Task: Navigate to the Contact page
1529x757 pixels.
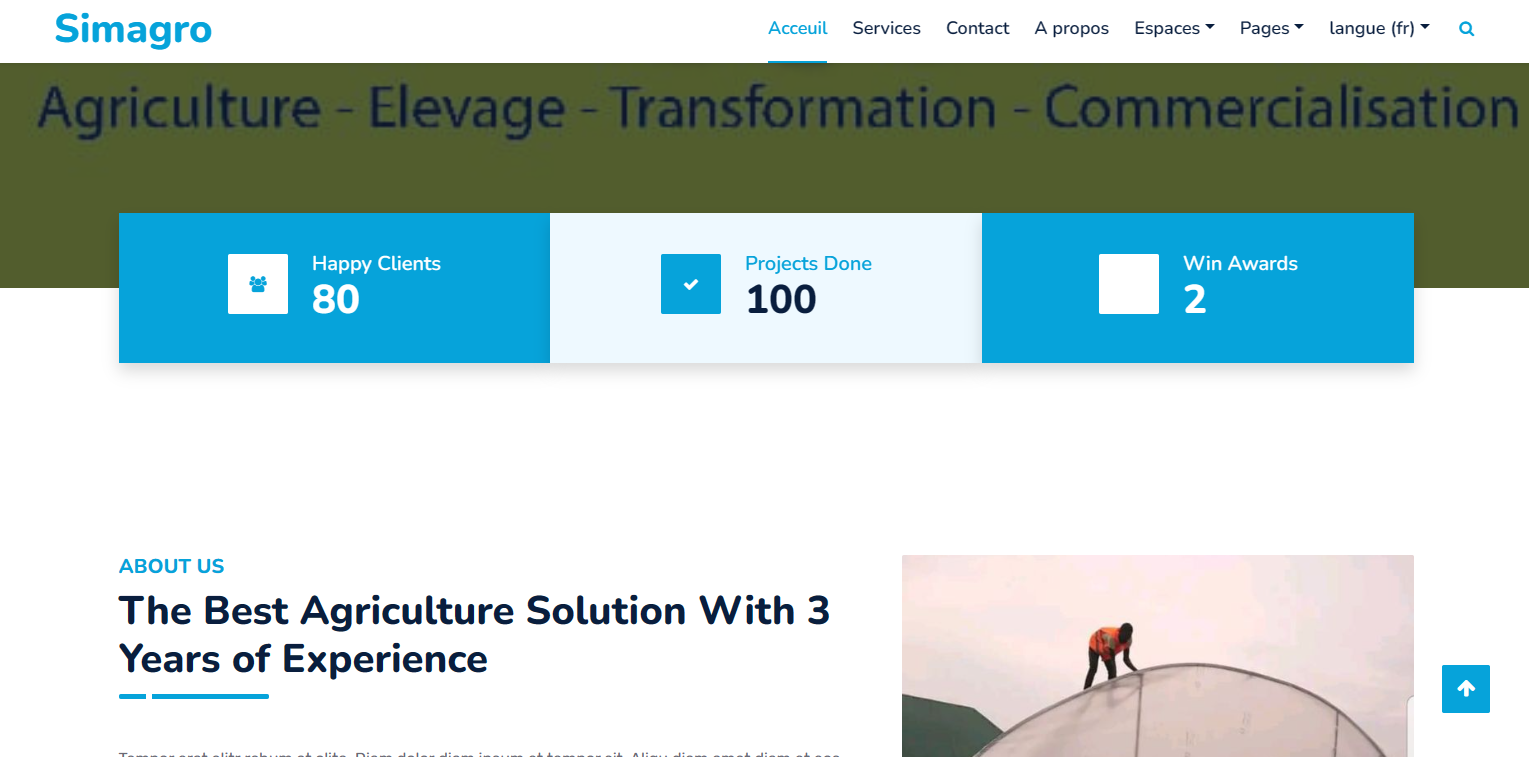Action: point(977,29)
